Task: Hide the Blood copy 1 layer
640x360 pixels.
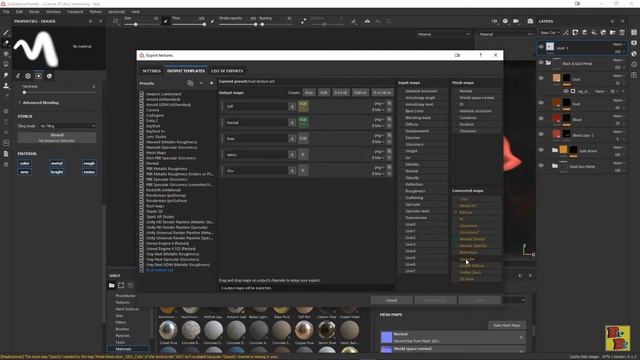Action: pos(541,134)
